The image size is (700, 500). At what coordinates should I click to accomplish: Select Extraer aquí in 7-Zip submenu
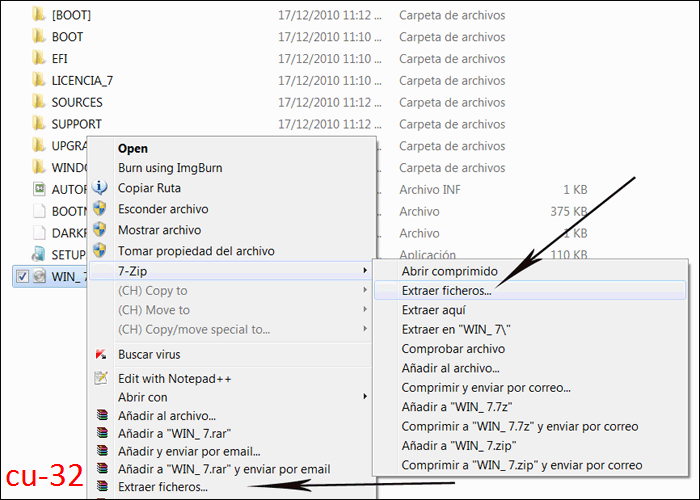[x=433, y=310]
